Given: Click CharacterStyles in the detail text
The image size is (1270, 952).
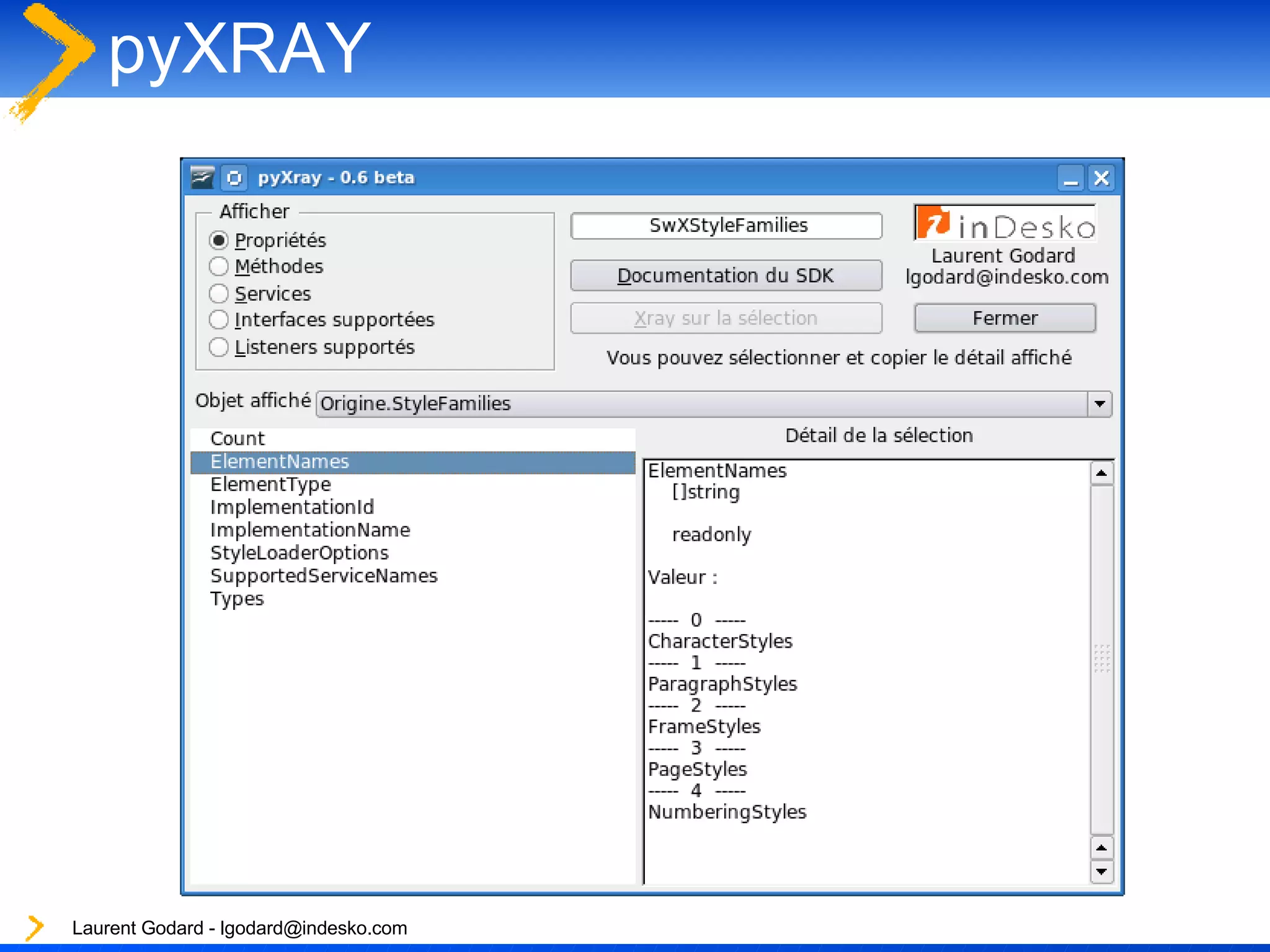Looking at the screenshot, I should tap(721, 641).
